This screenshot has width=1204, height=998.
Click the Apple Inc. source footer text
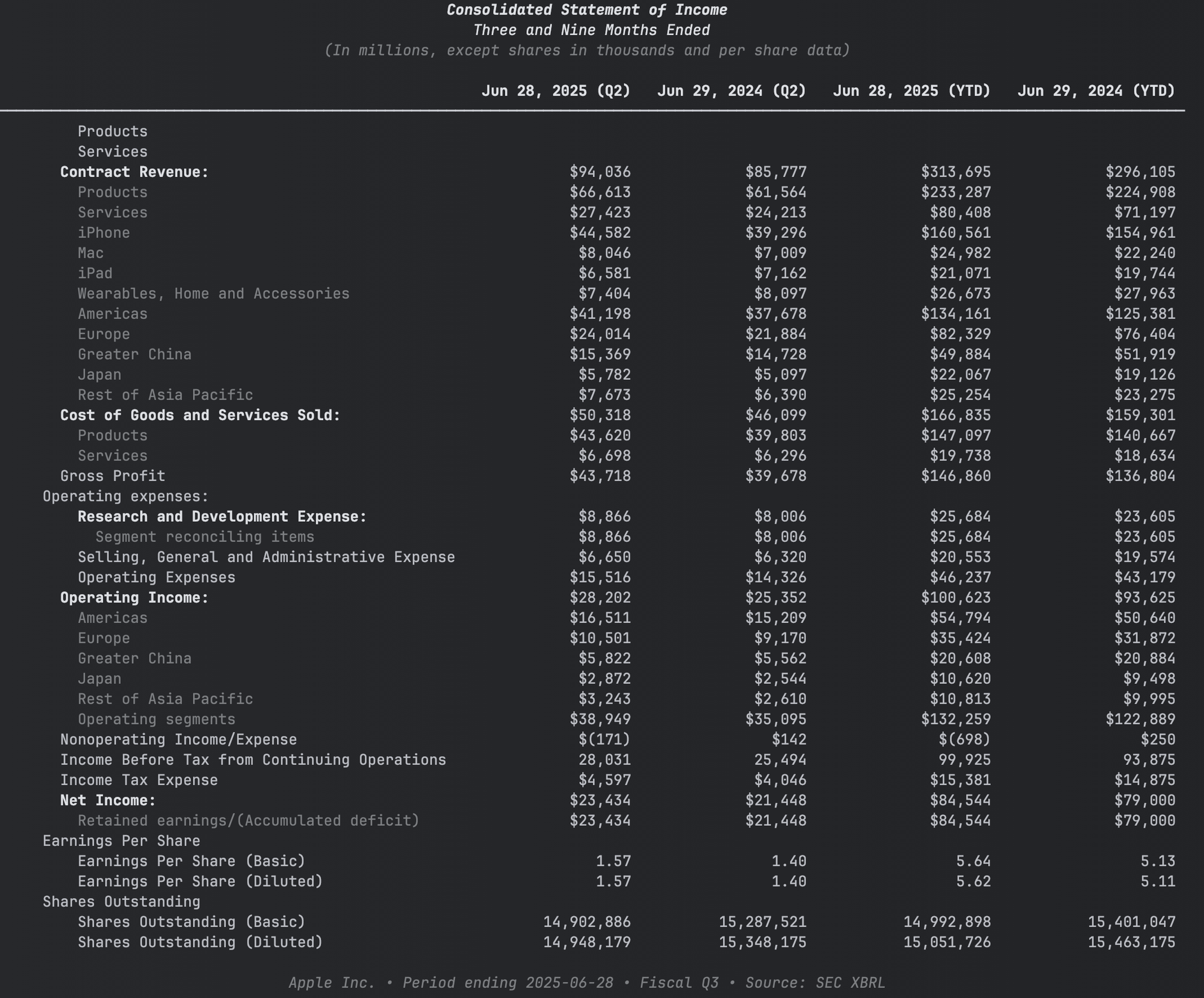tap(587, 983)
